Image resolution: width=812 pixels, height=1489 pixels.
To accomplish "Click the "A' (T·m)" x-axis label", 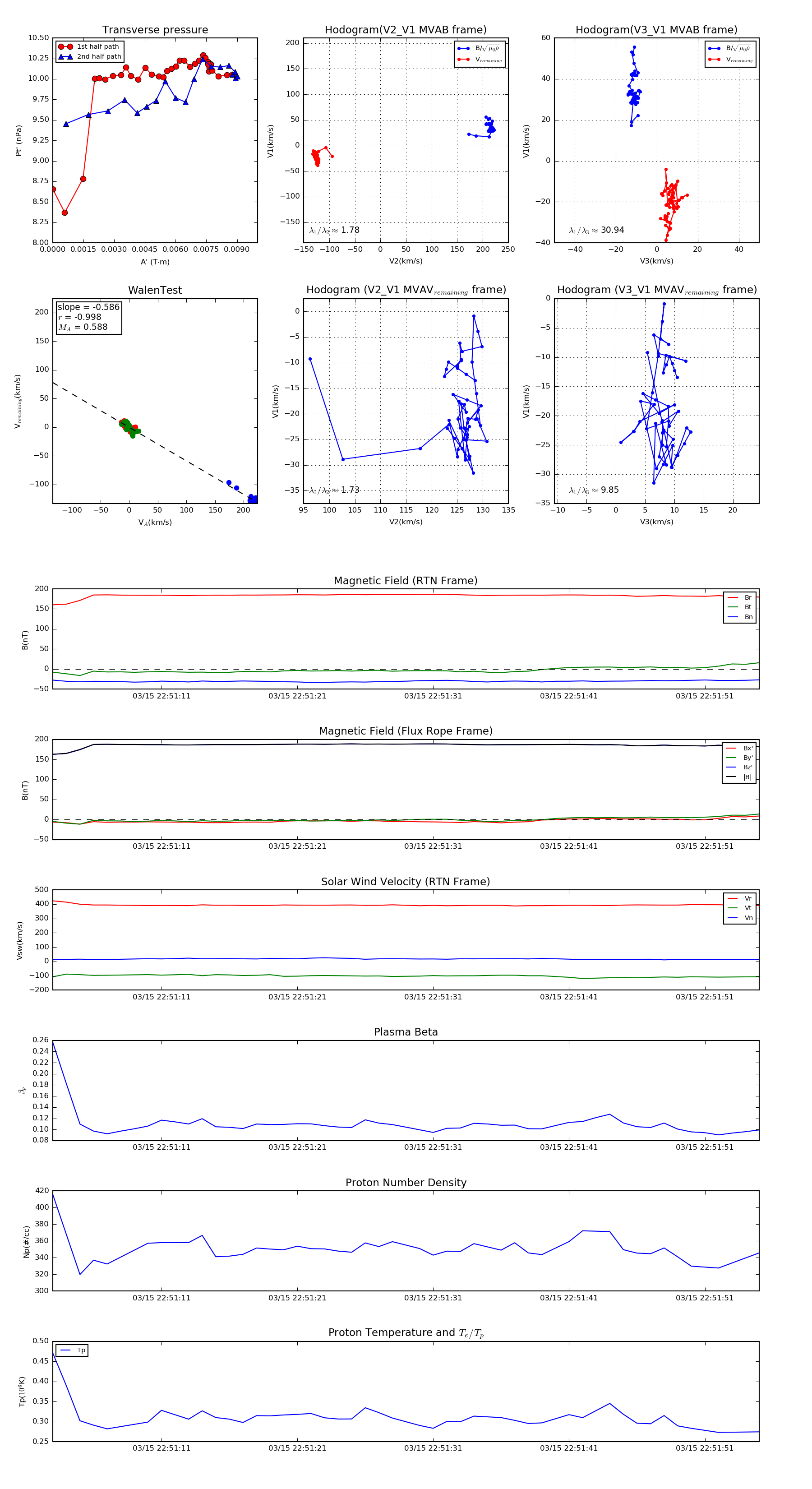I will [155, 262].
